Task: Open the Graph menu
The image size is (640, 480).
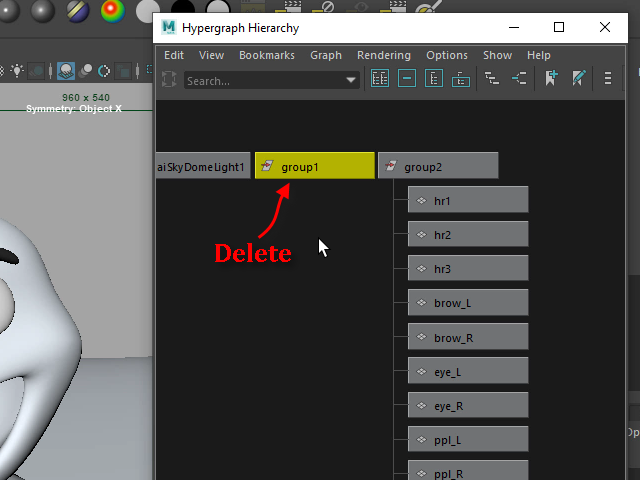Action: point(326,55)
